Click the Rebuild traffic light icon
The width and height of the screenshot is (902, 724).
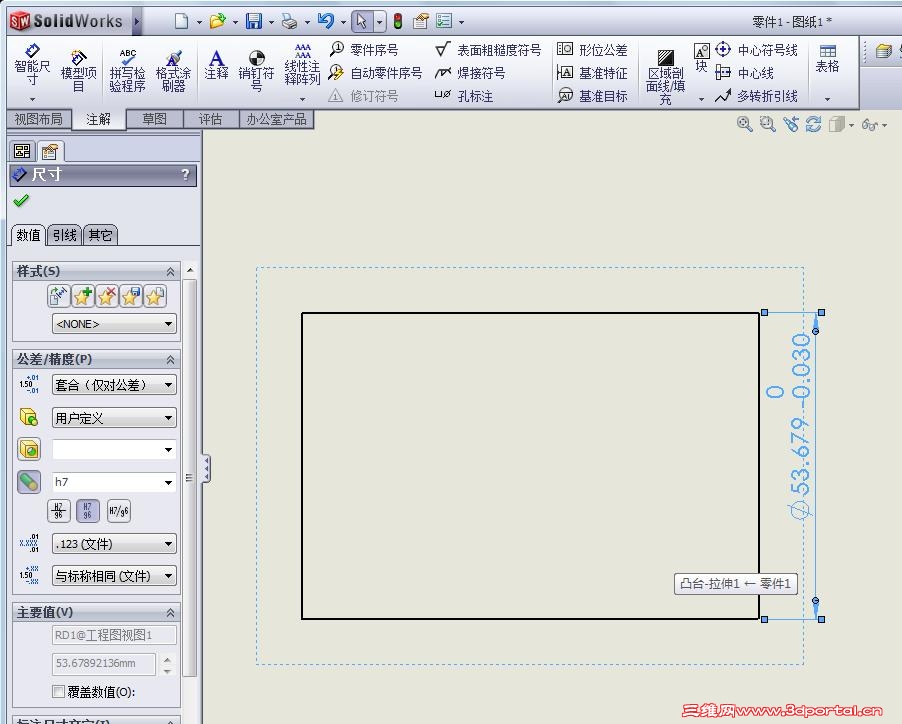pyautogui.click(x=398, y=22)
